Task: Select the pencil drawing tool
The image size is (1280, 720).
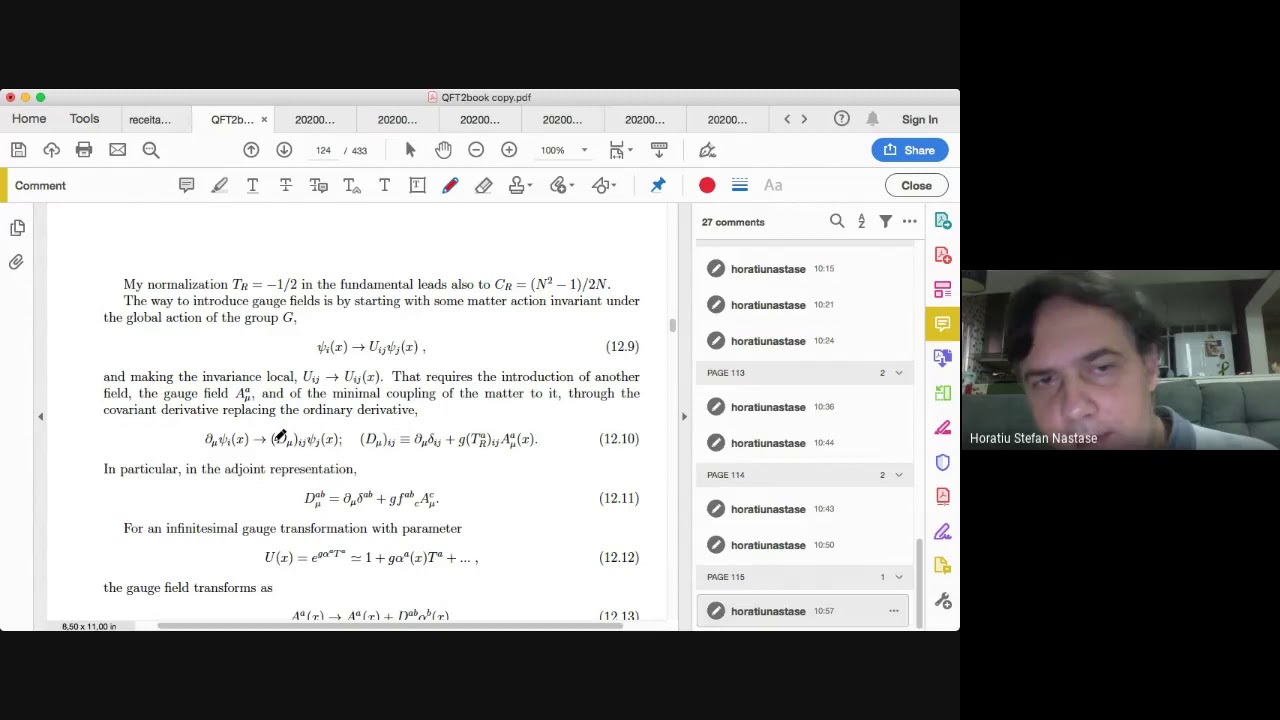Action: pyautogui.click(x=450, y=185)
